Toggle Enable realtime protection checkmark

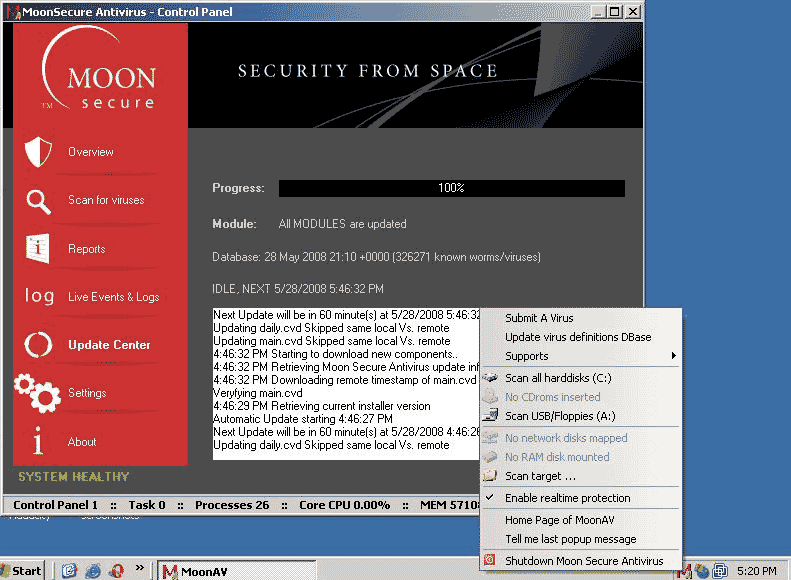pos(489,497)
